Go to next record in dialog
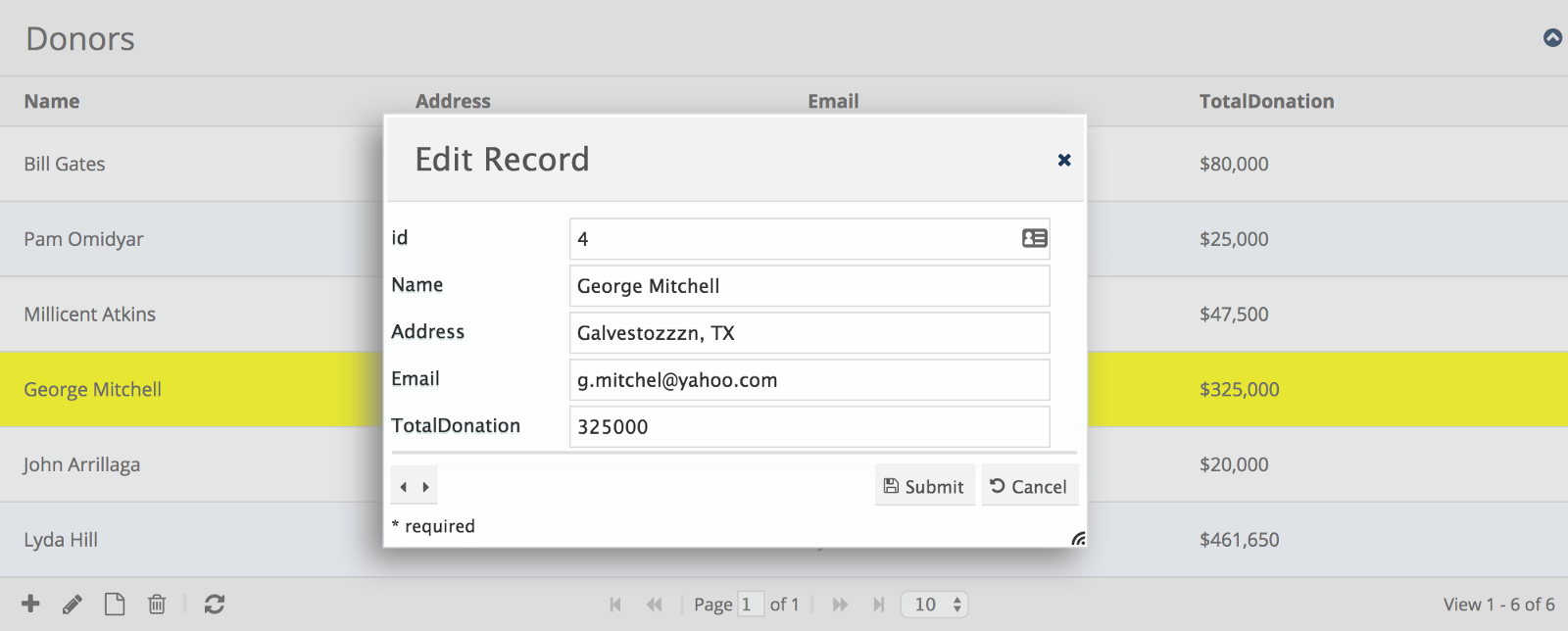This screenshot has width=1568, height=631. (x=426, y=487)
